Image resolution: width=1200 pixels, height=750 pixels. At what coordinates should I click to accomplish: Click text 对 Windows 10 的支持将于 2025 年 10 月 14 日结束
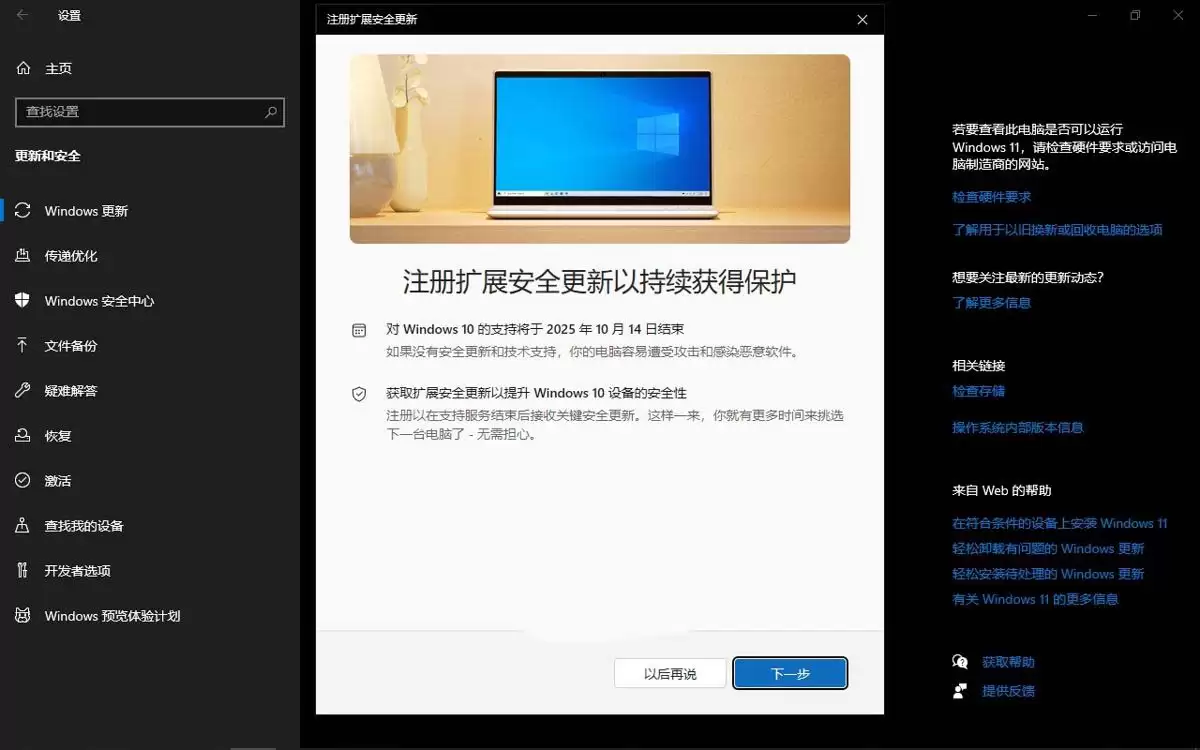[x=535, y=329]
